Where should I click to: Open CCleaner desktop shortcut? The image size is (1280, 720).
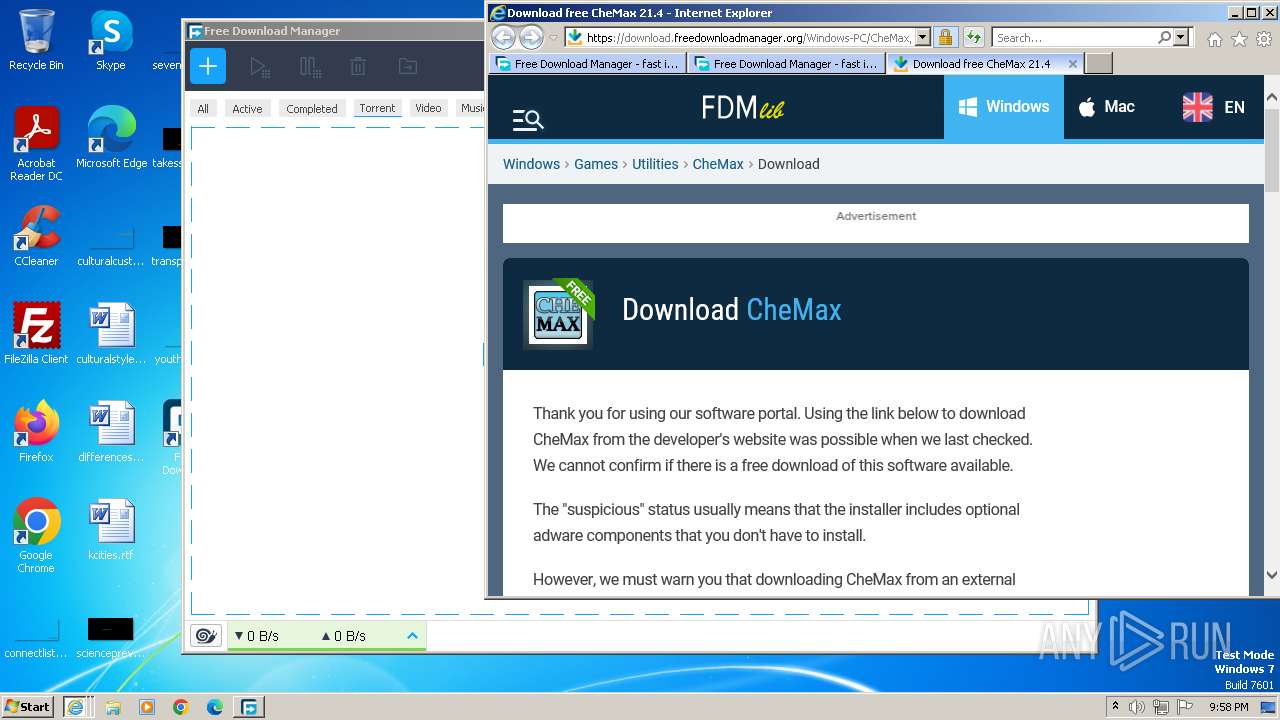click(x=36, y=236)
